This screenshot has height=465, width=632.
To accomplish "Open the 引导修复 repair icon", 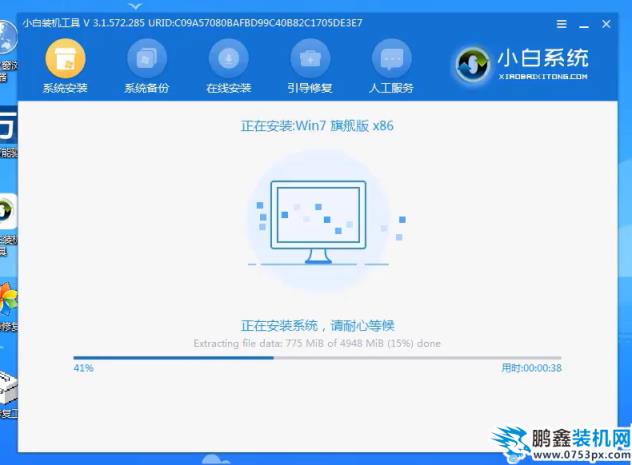I will (310, 59).
